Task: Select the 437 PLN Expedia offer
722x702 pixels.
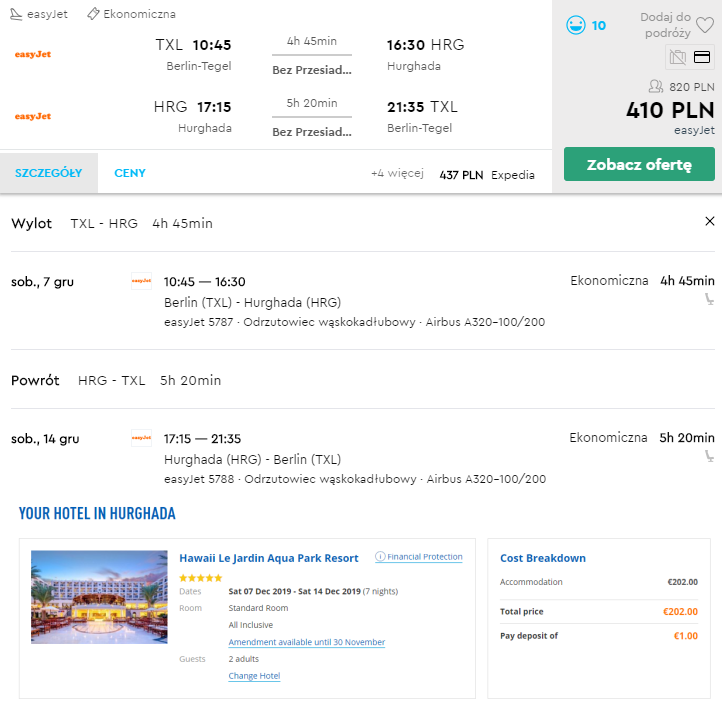Action: pyautogui.click(x=486, y=174)
